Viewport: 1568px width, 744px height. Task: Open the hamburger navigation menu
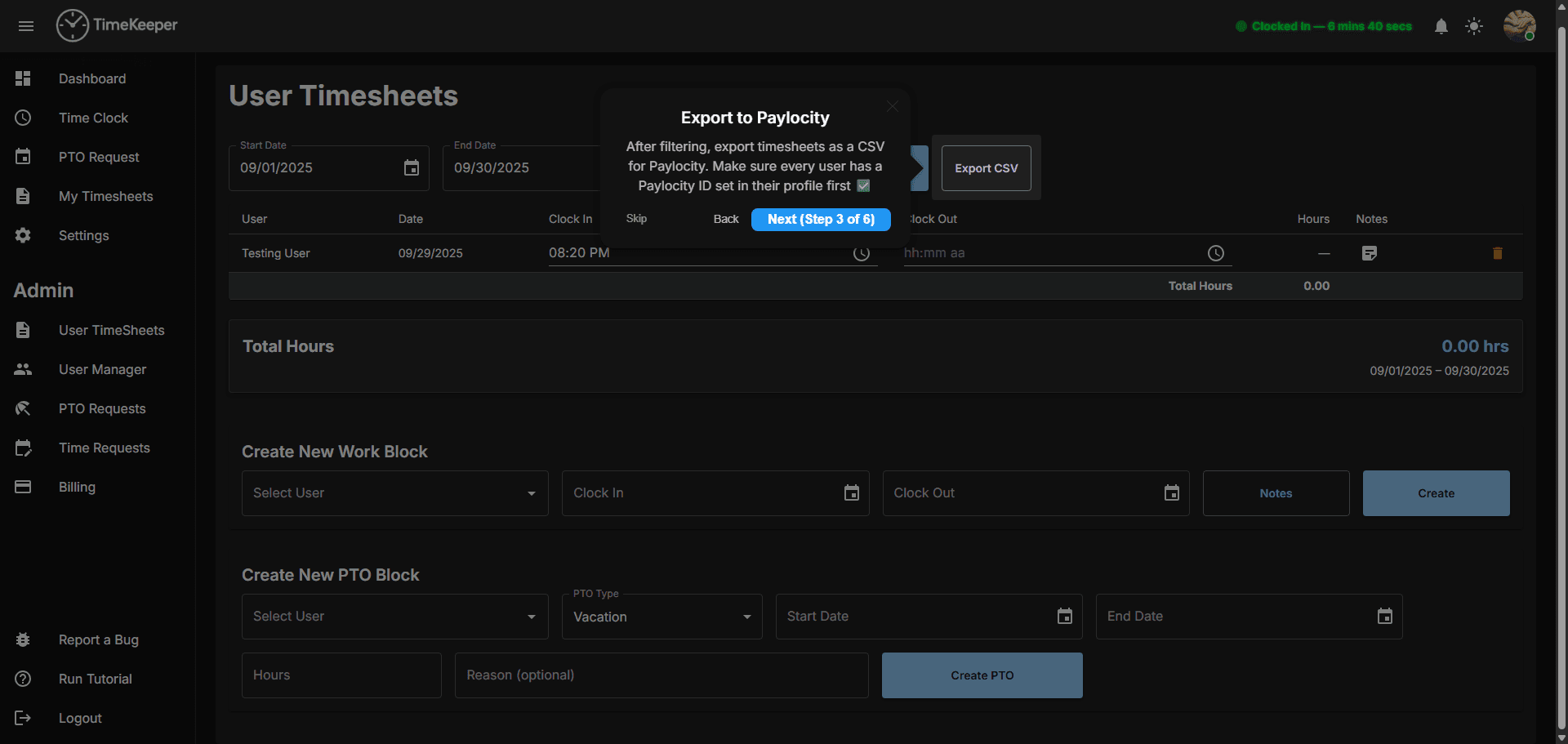26,26
